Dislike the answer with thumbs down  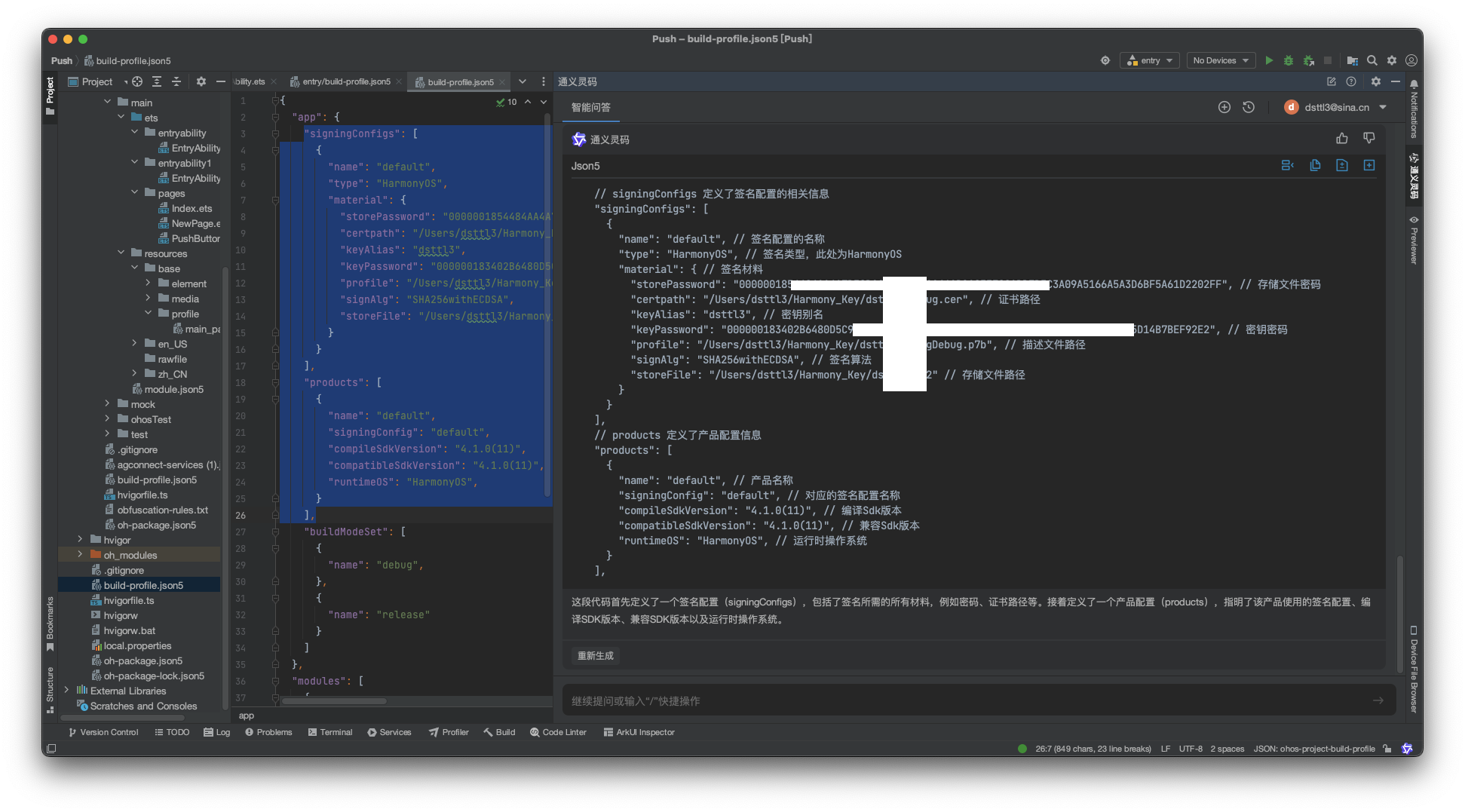click(1369, 138)
